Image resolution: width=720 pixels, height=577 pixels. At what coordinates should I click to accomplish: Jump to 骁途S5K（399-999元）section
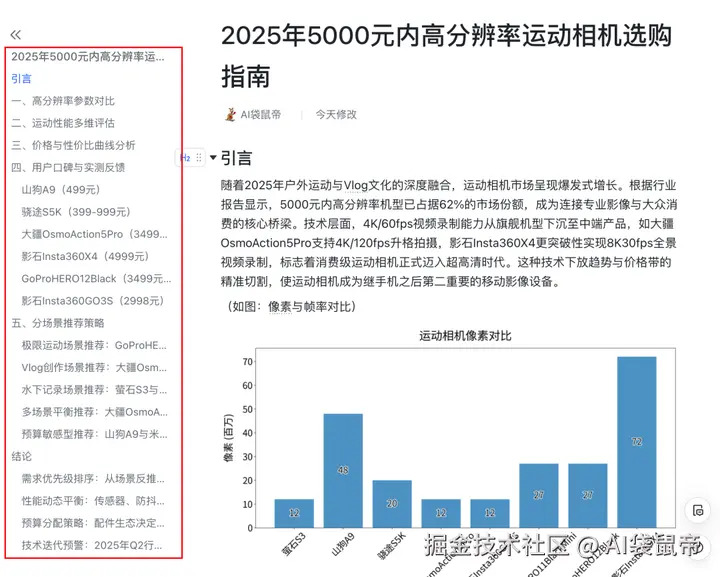tap(76, 212)
